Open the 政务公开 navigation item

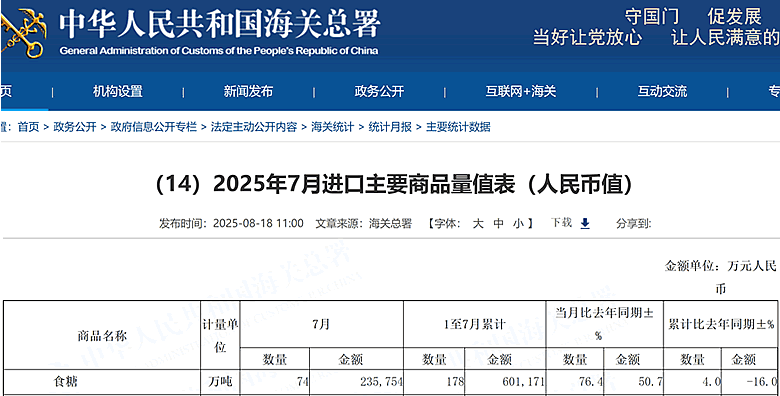pos(379,92)
